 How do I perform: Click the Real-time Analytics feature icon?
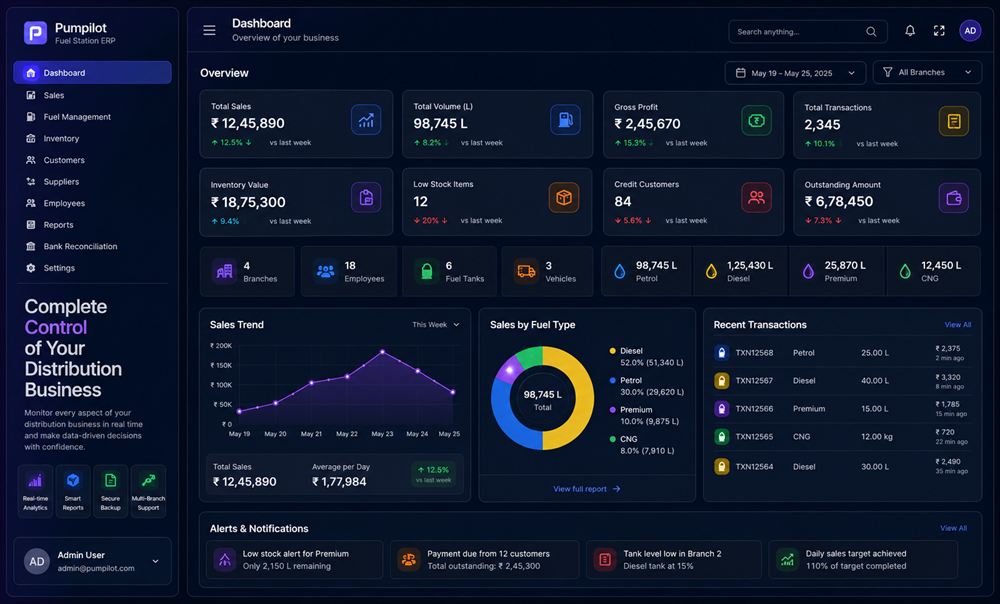[35, 481]
